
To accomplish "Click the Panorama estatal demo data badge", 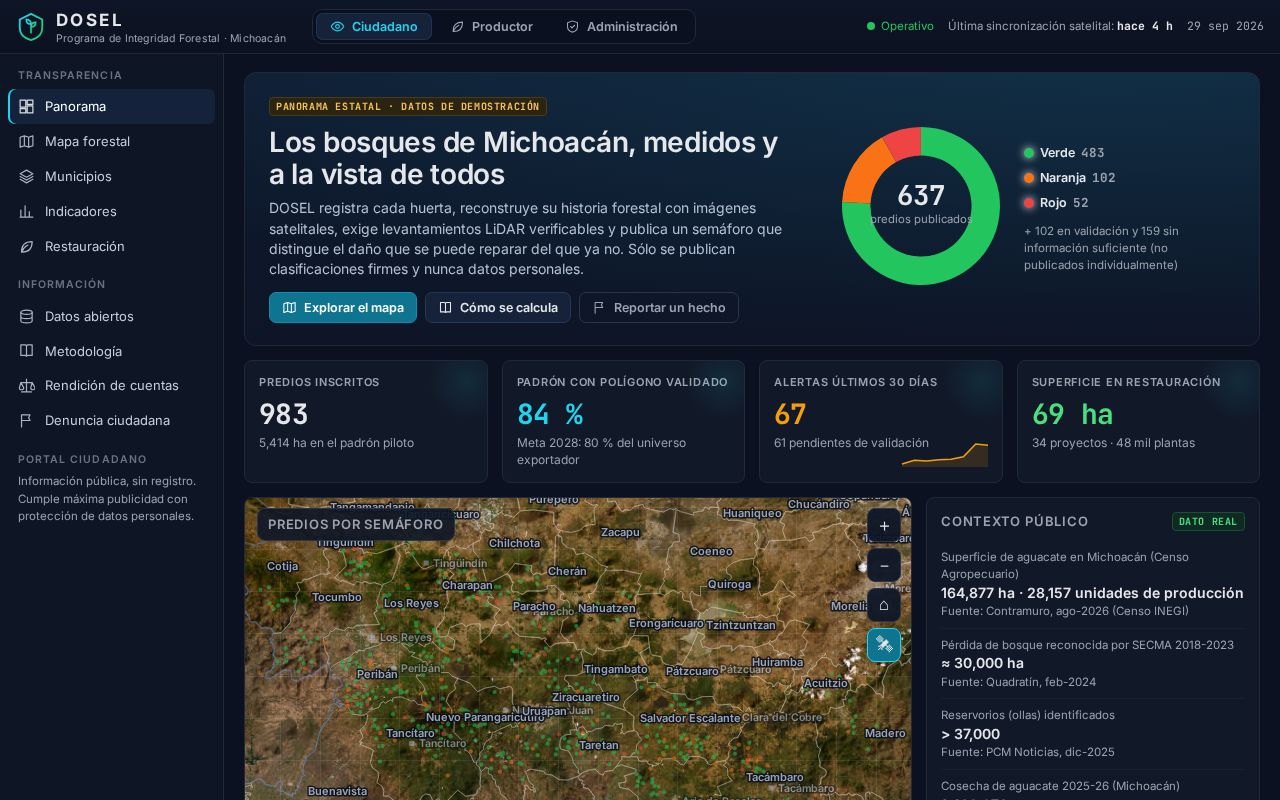I will click(x=408, y=107).
